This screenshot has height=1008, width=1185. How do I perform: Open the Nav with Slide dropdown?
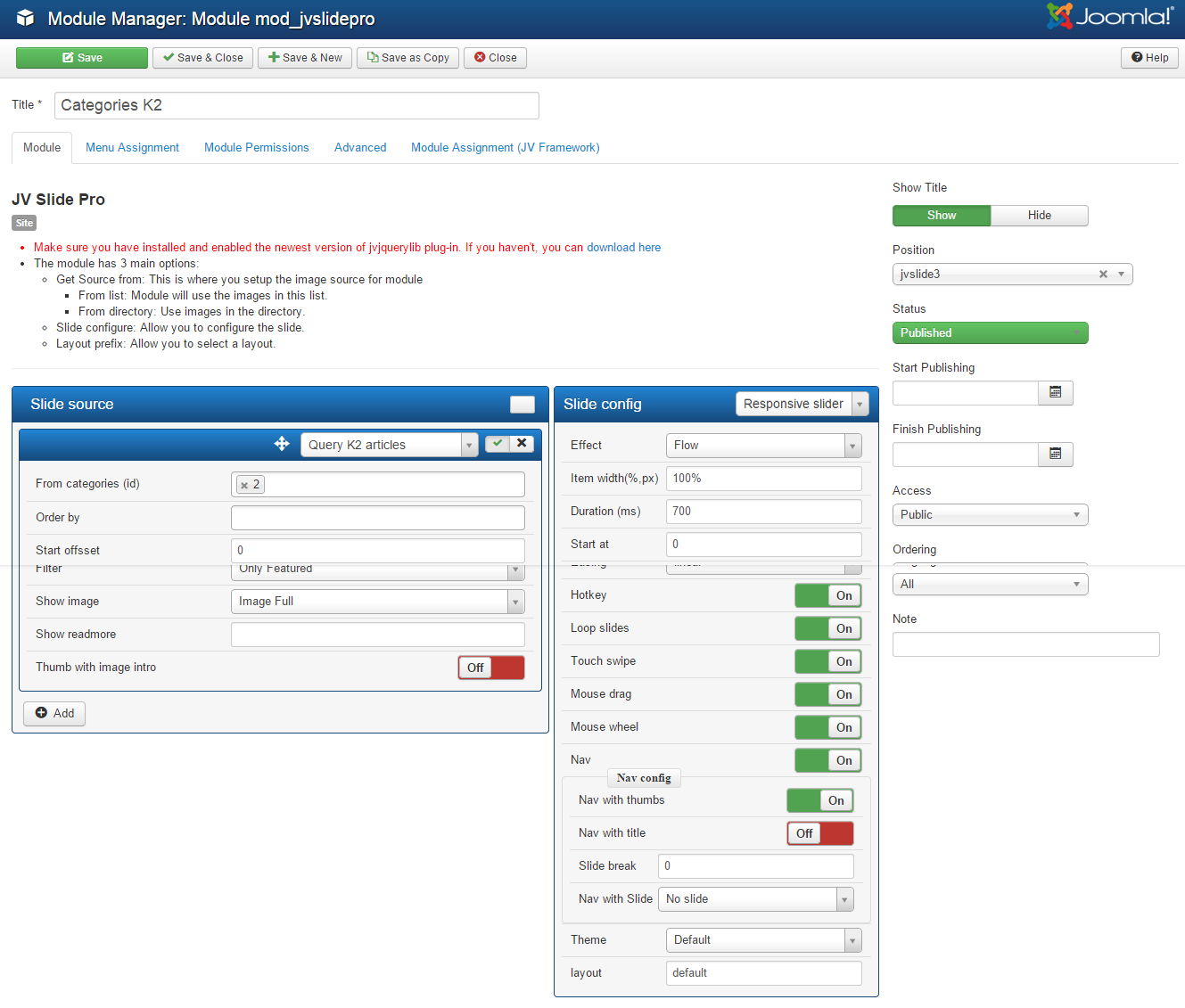tap(756, 899)
